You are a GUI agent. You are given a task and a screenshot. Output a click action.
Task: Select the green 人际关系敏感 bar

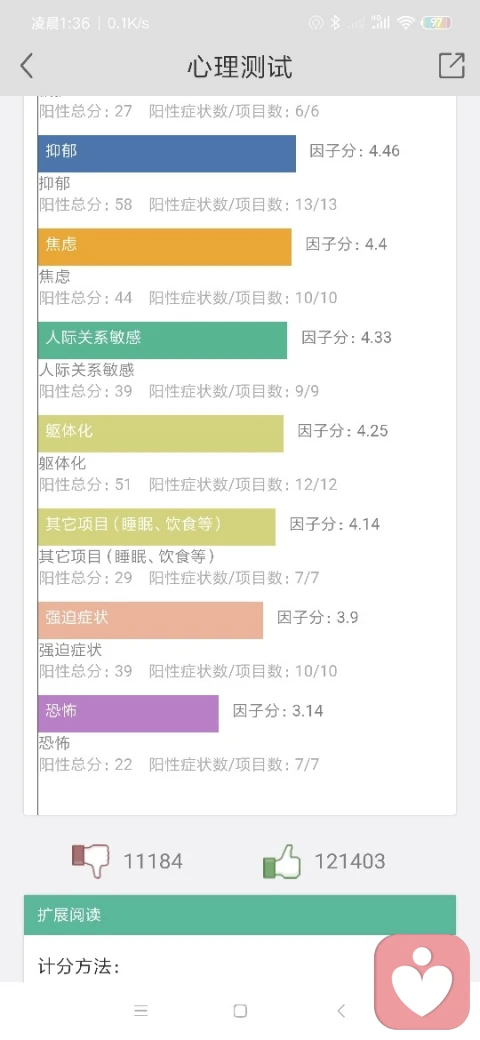point(162,340)
